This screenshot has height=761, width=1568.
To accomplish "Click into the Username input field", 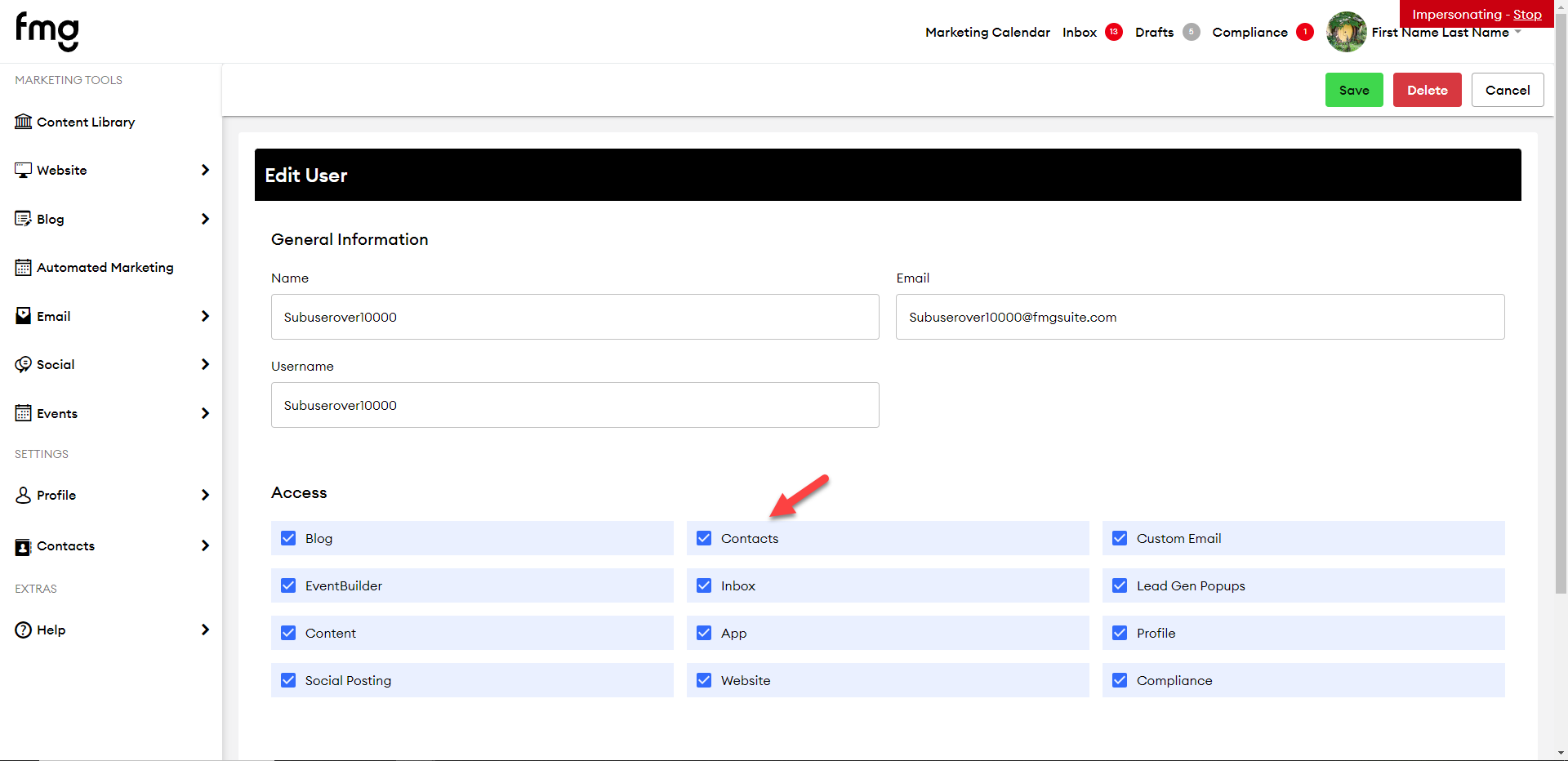I will tap(575, 405).
